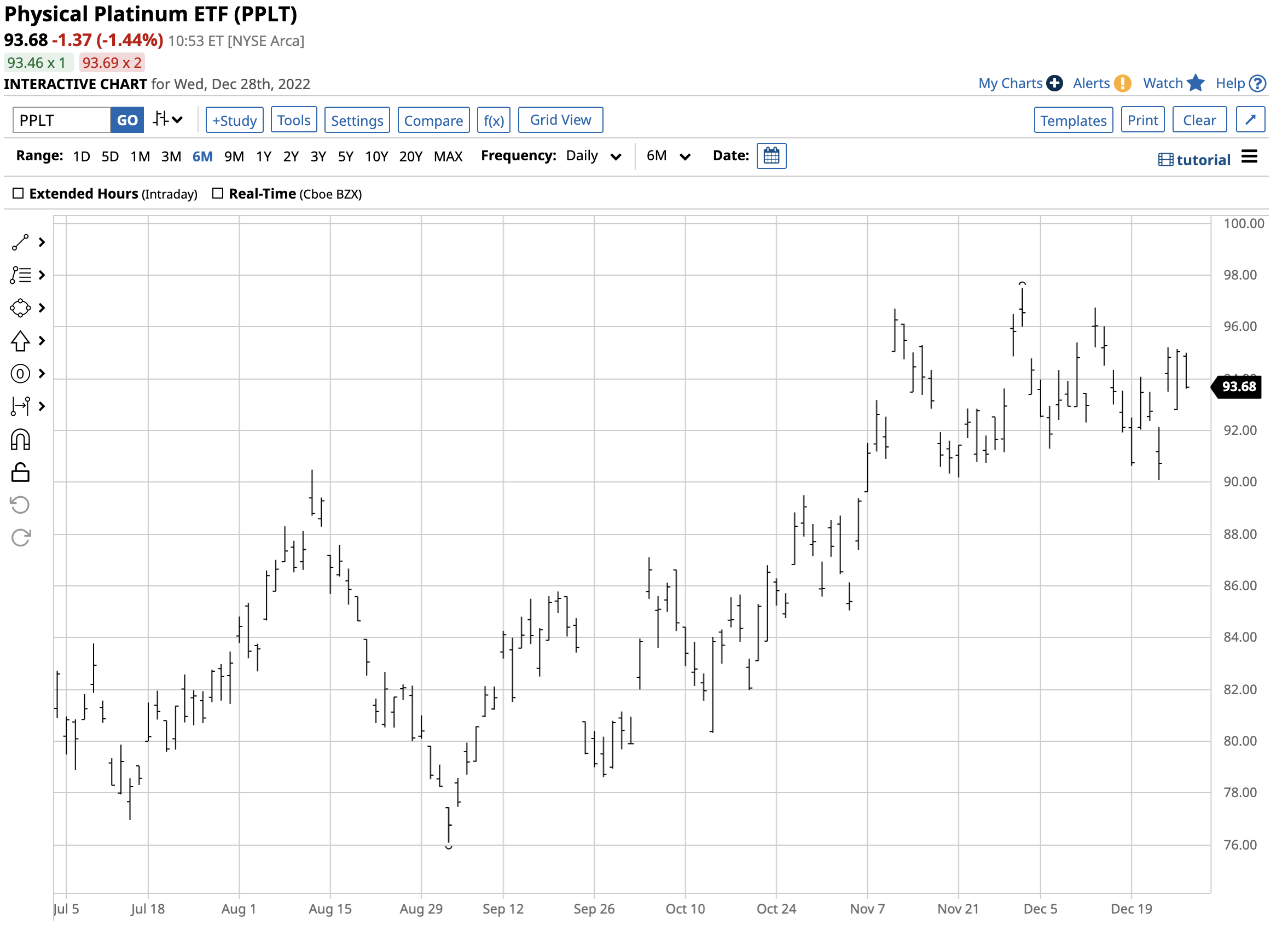
Task: Enable the Extended Hours checkbox
Action: point(18,193)
